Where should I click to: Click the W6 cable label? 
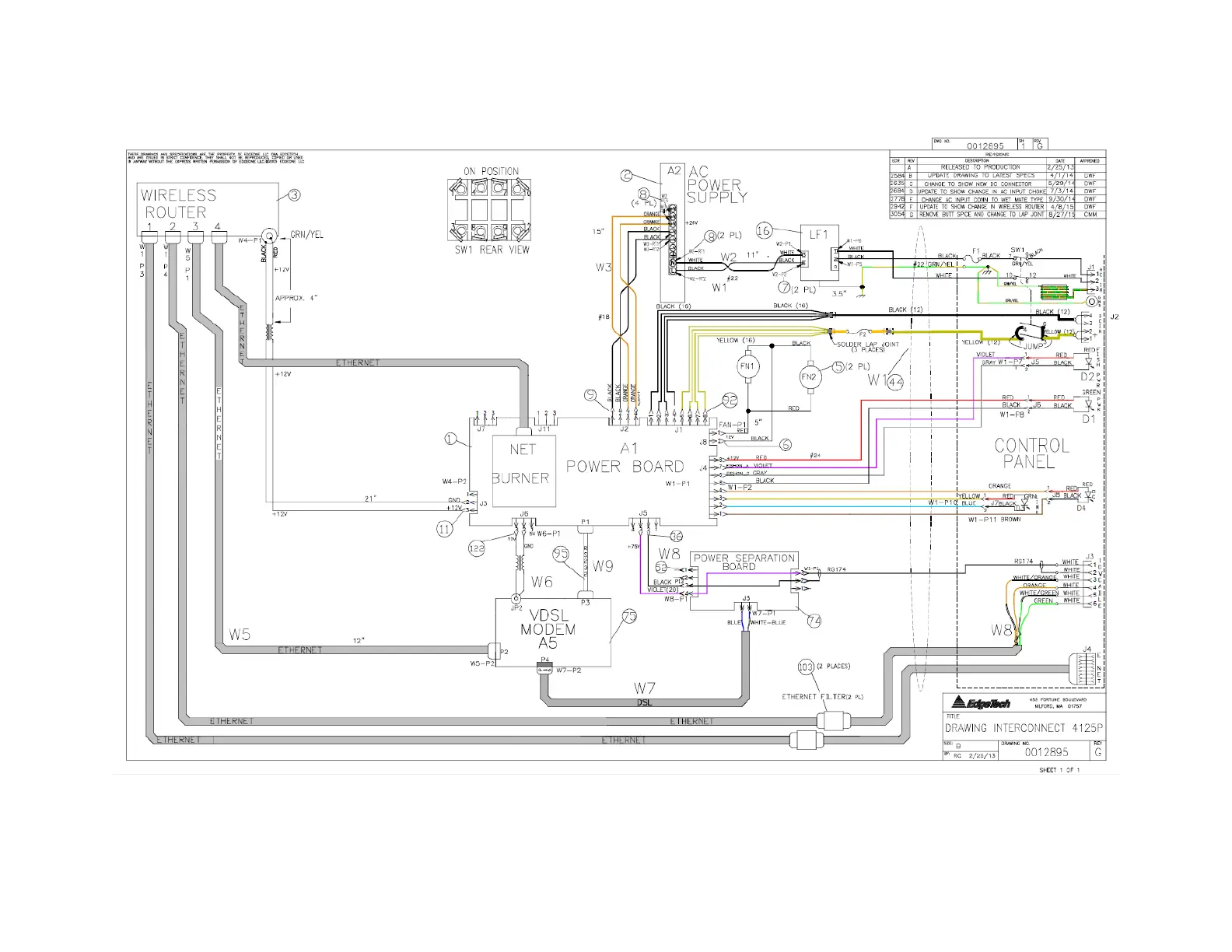[542, 582]
